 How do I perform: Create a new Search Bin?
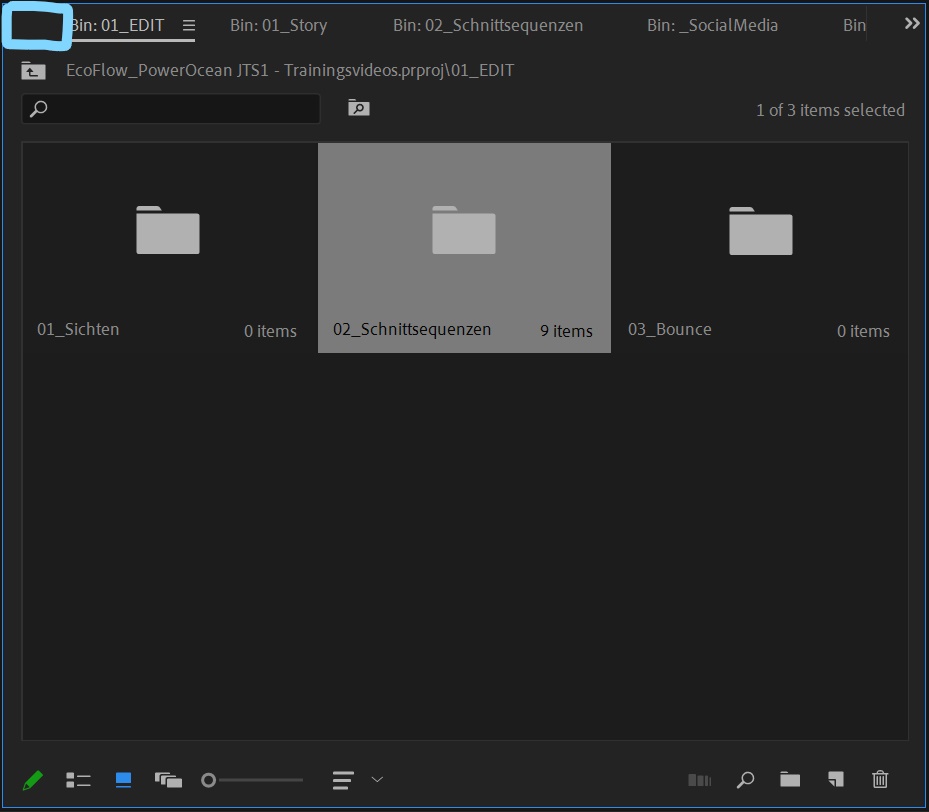358,108
